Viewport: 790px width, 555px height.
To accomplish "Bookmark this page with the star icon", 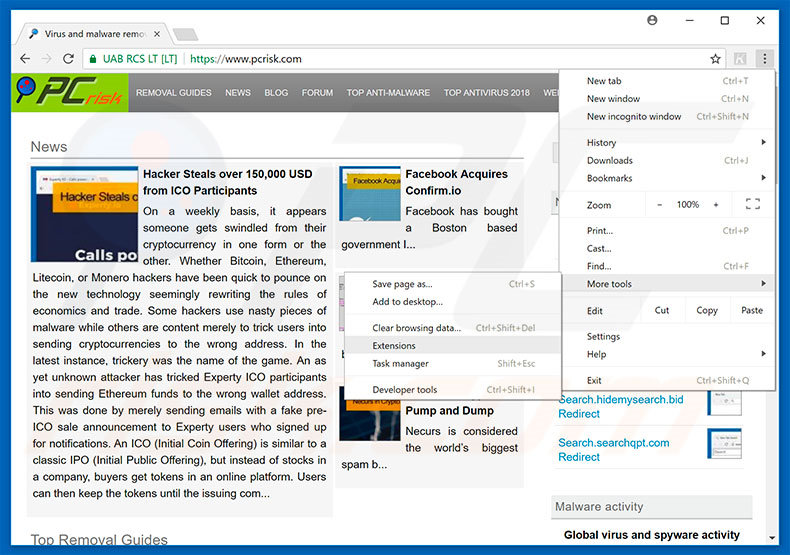I will point(715,59).
